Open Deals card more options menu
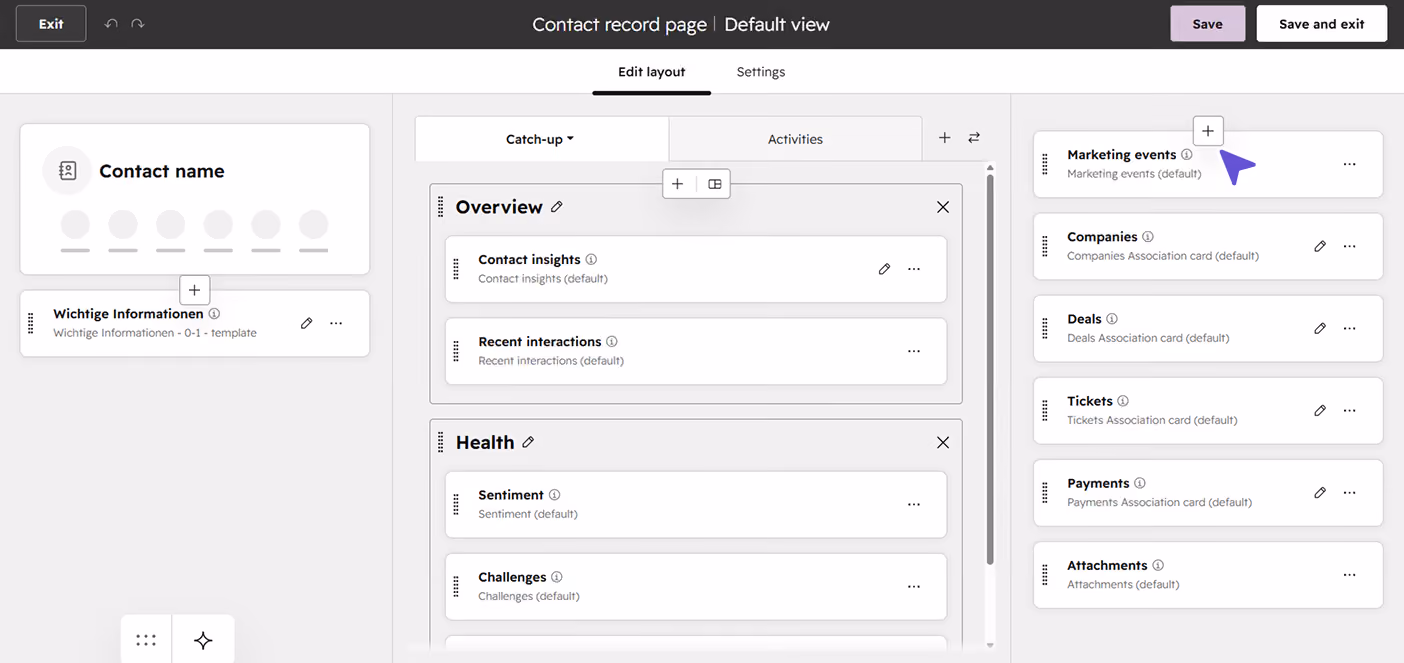This screenshot has width=1404, height=663. point(1350,328)
